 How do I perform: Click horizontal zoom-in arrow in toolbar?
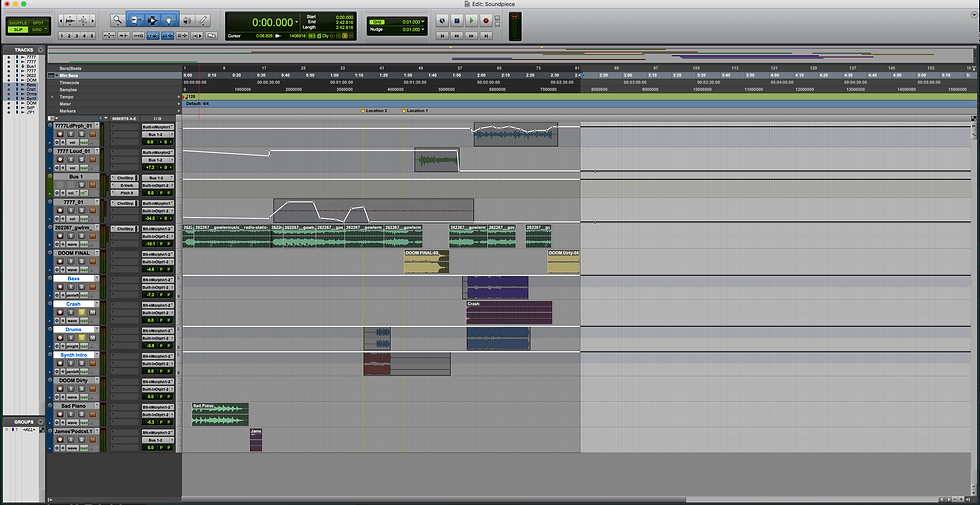tap(92, 21)
